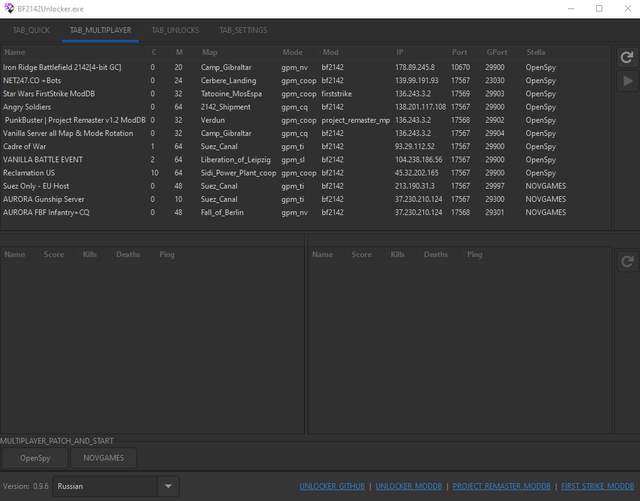640x501 pixels.
Task: Click the Version: 0.9.6 label
Action: [26, 486]
